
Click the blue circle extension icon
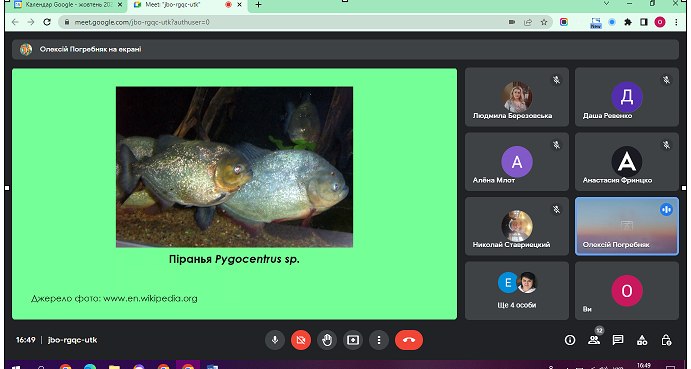[x=612, y=22]
